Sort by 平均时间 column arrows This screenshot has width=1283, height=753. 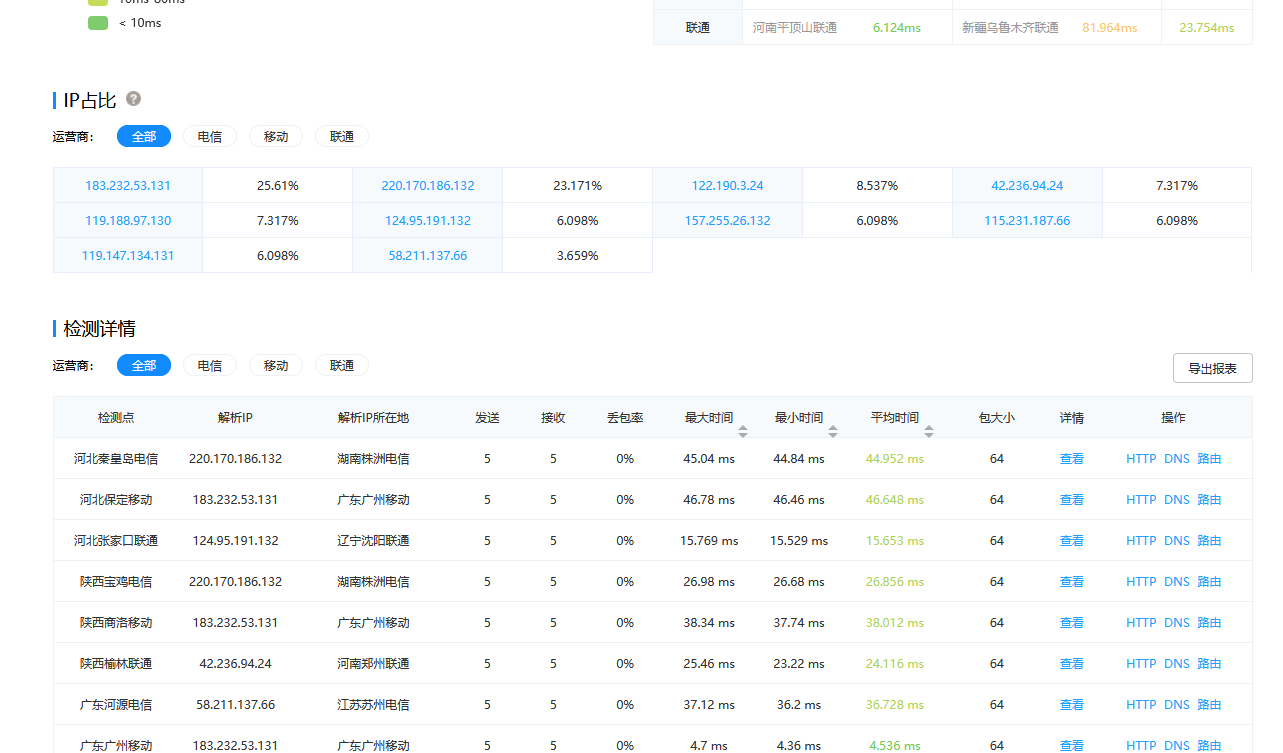tap(929, 431)
